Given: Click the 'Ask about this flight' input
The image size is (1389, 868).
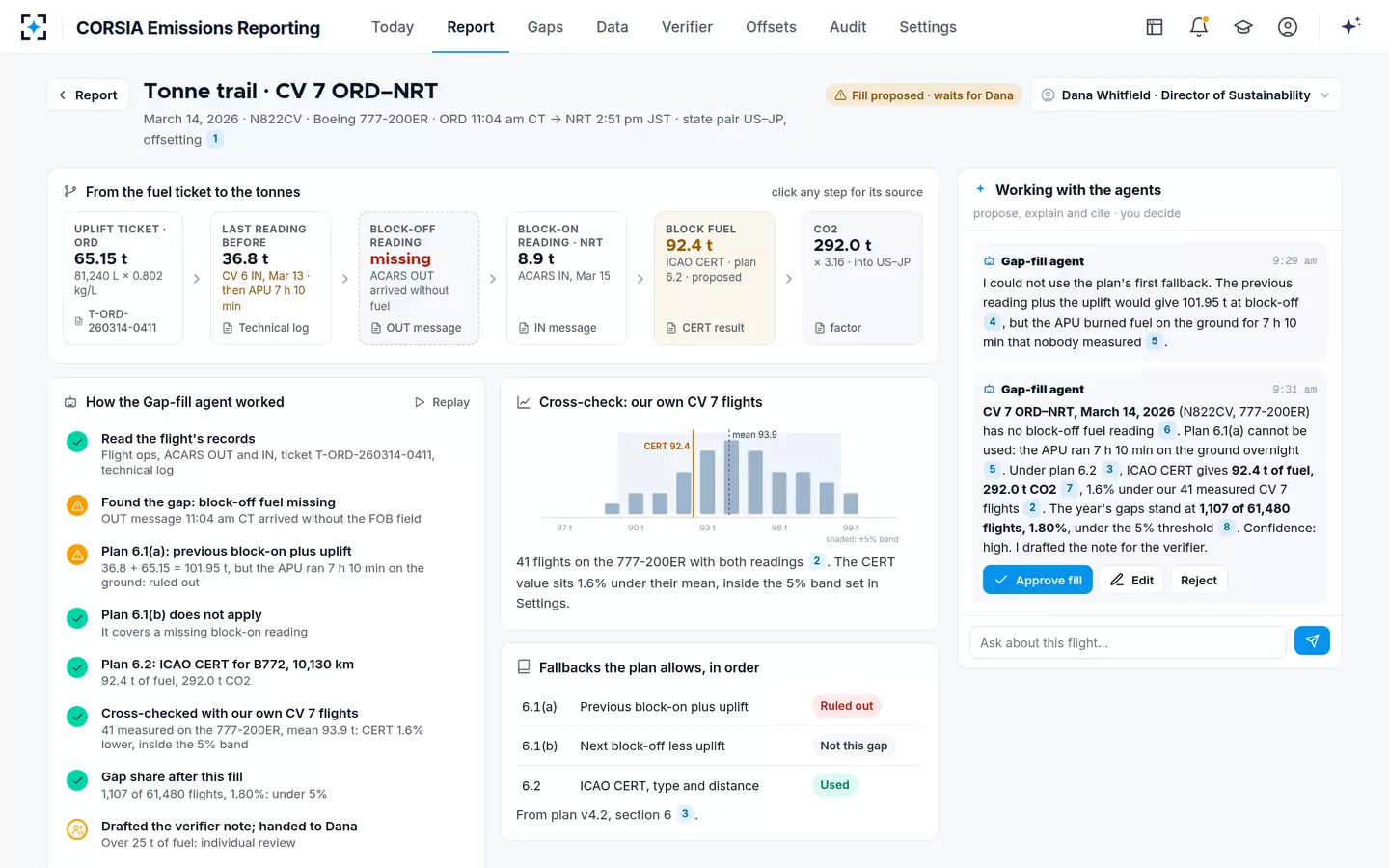Looking at the screenshot, I should tap(1128, 642).
